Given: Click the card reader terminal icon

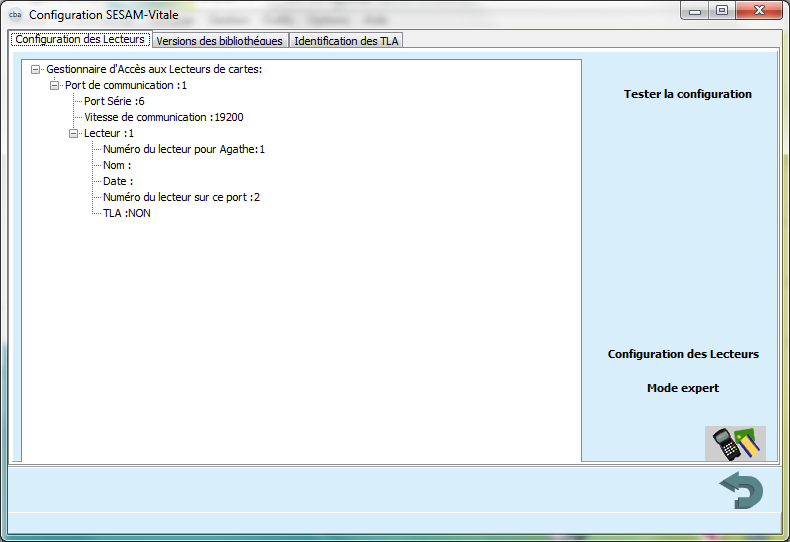Looking at the screenshot, I should pos(735,443).
